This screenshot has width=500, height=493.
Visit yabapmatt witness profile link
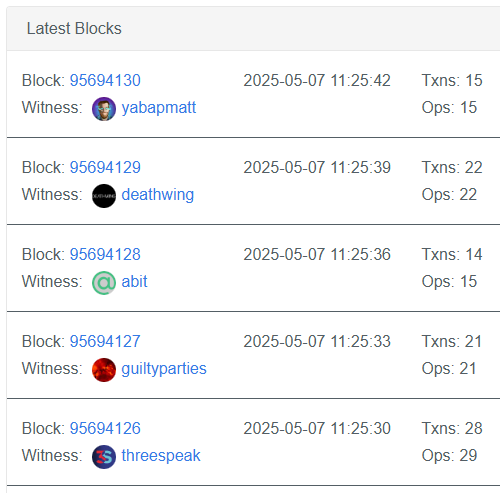point(159,108)
